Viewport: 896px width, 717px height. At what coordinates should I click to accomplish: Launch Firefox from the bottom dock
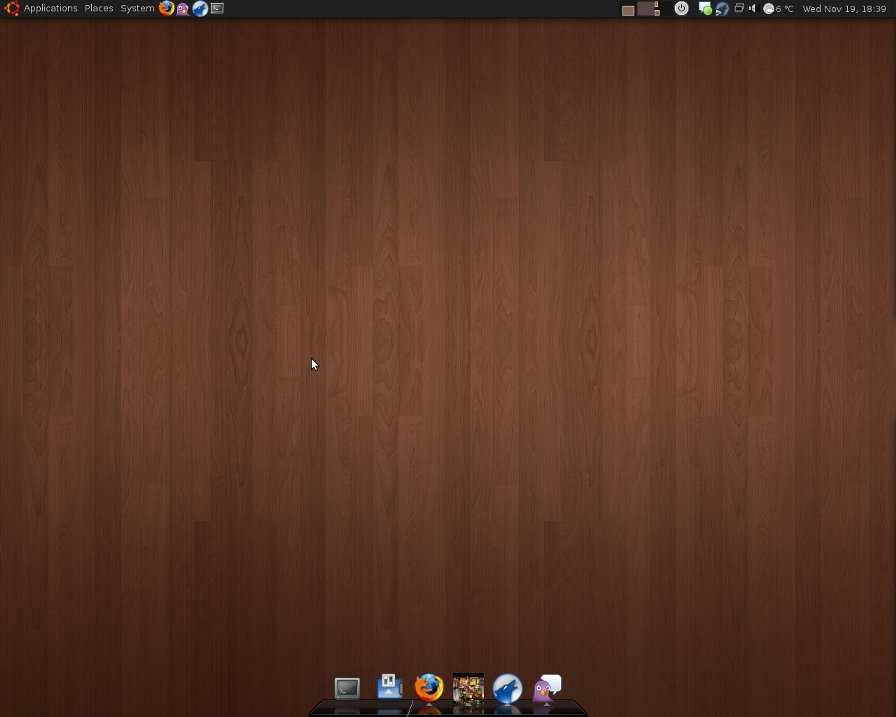pyautogui.click(x=429, y=687)
